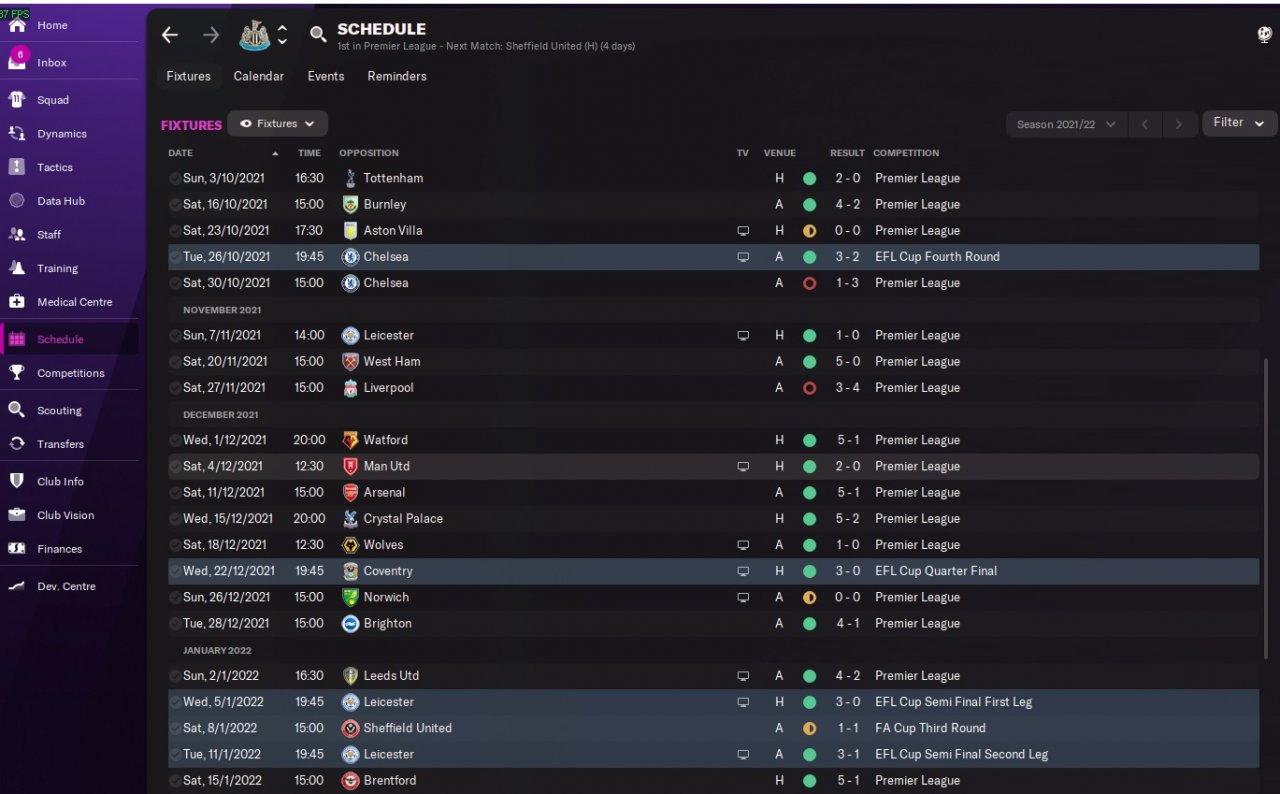Sort fixtures by Date column header
The width and height of the screenshot is (1280, 794).
pos(181,153)
